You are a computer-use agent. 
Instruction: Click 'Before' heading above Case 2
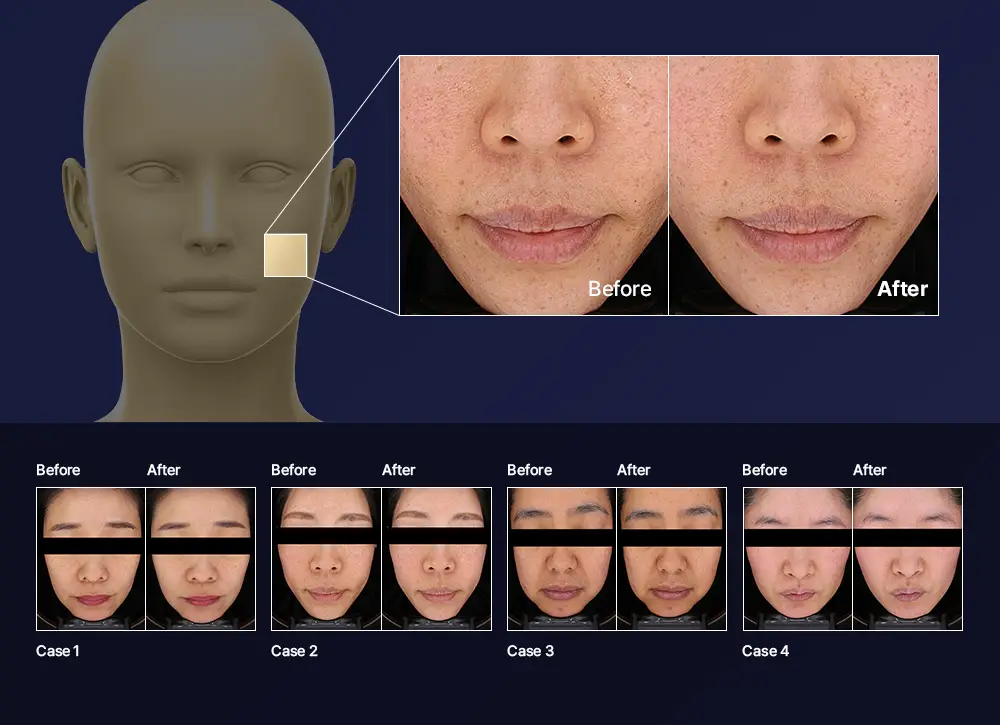click(x=293, y=470)
